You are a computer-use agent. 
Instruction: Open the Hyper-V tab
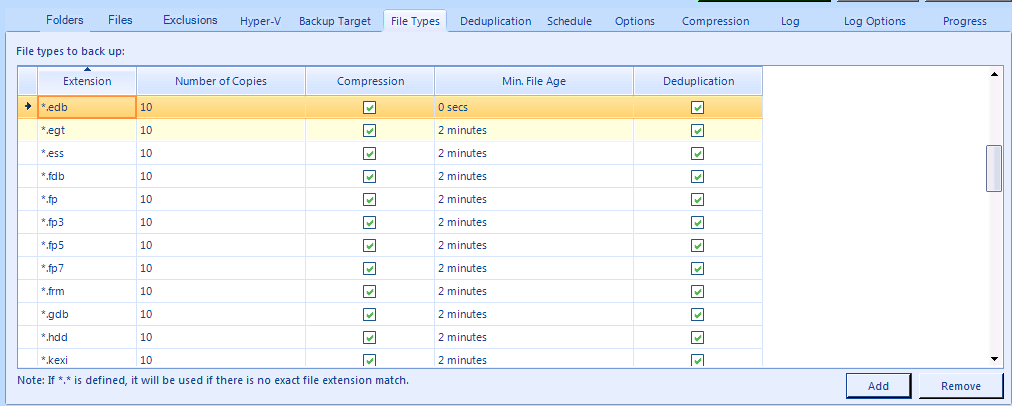coord(259,21)
